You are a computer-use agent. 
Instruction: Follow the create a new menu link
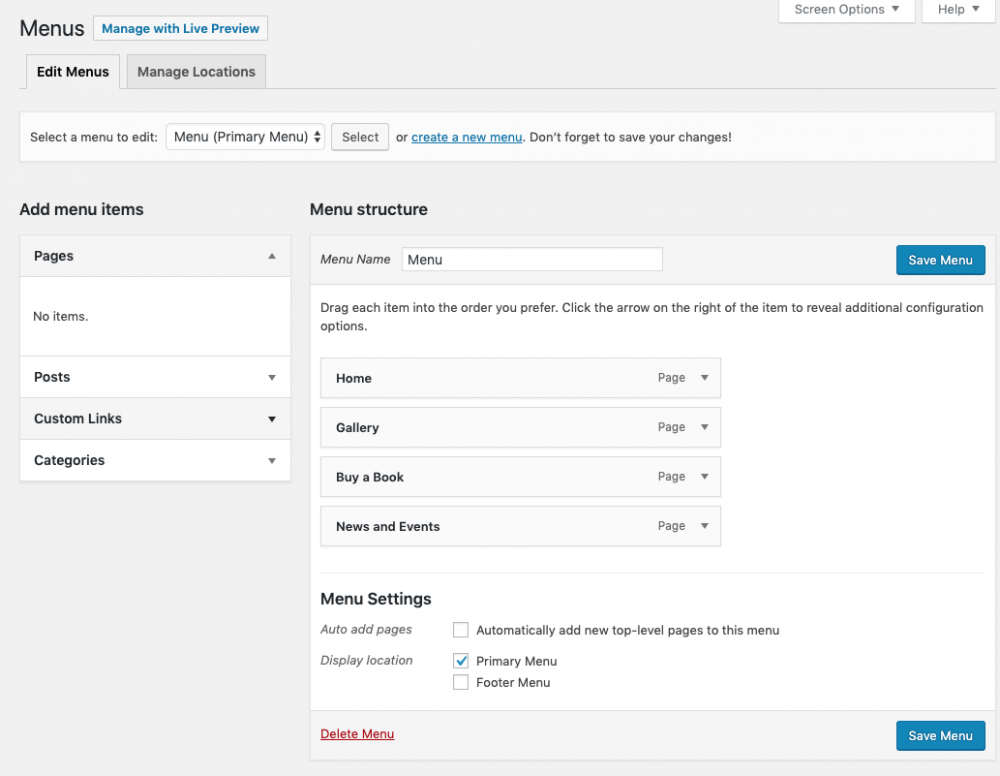(x=467, y=137)
